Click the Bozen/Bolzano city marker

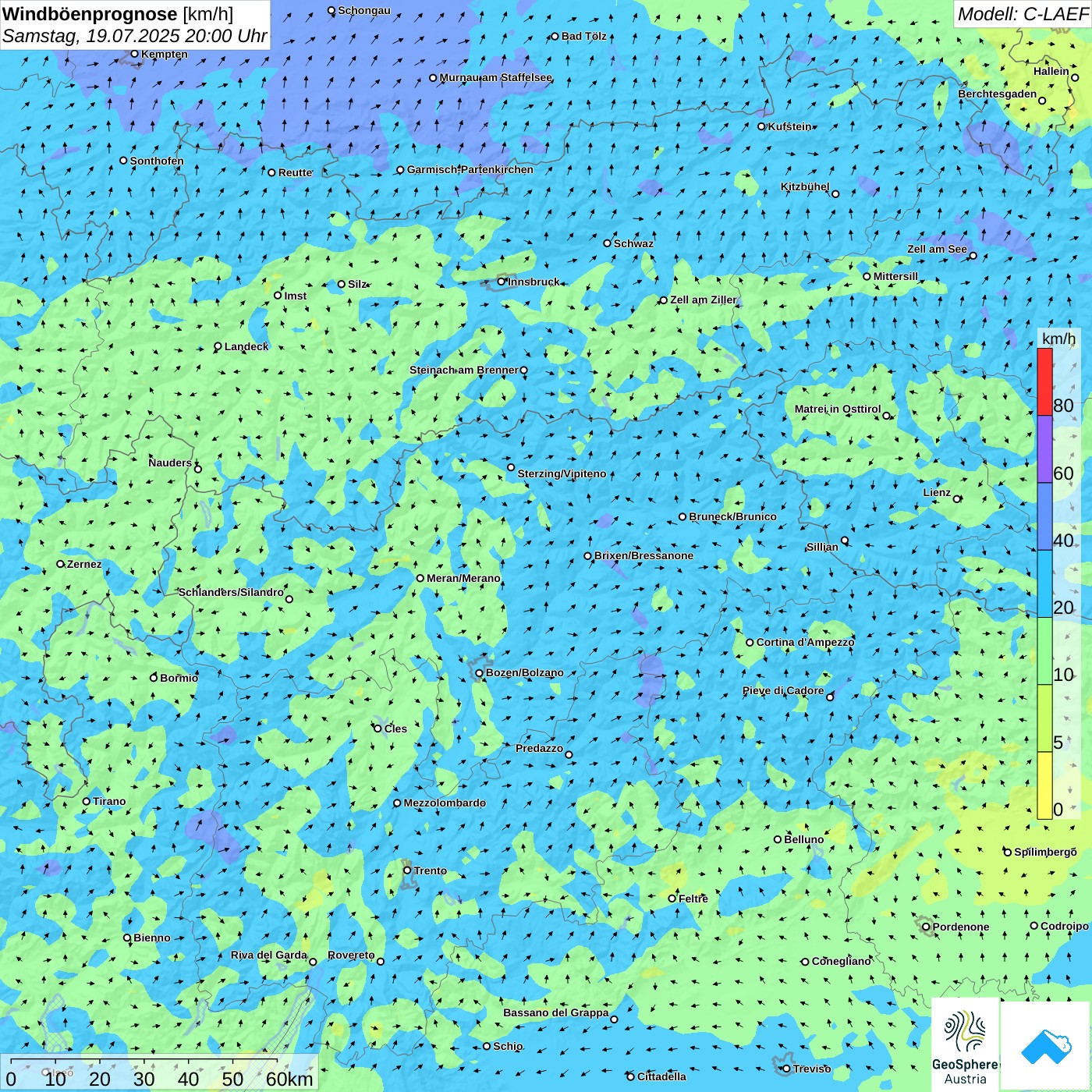point(480,672)
